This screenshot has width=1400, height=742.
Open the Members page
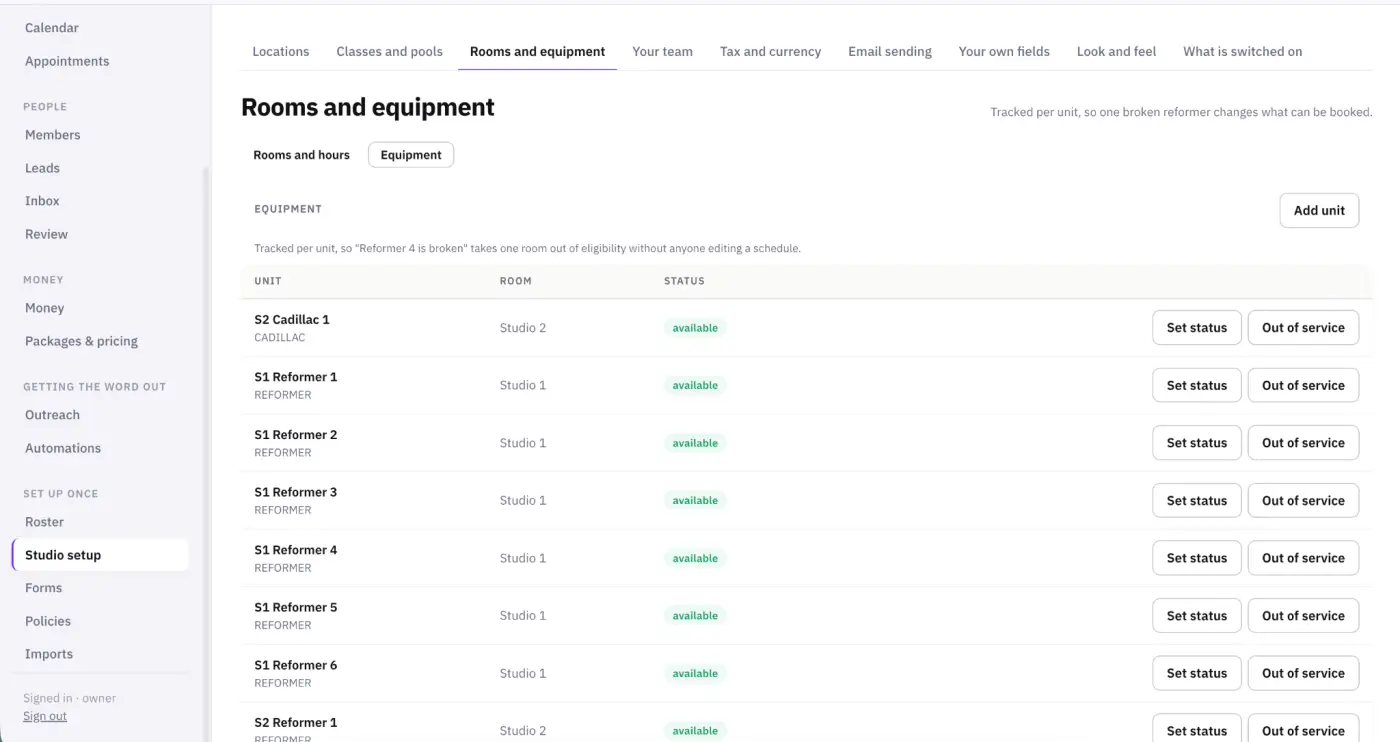(52, 135)
